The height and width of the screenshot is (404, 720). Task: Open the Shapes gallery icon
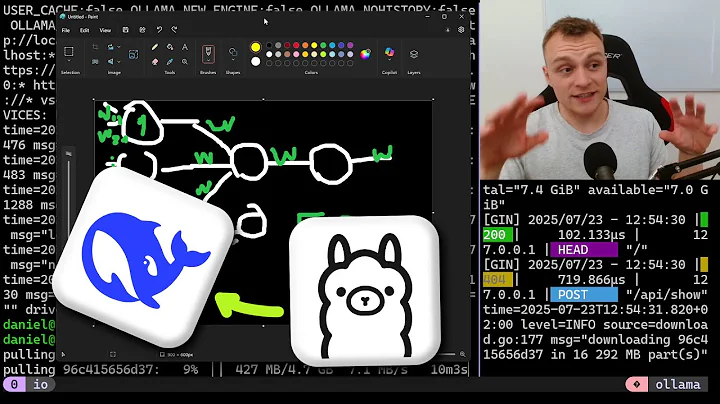[x=233, y=51]
